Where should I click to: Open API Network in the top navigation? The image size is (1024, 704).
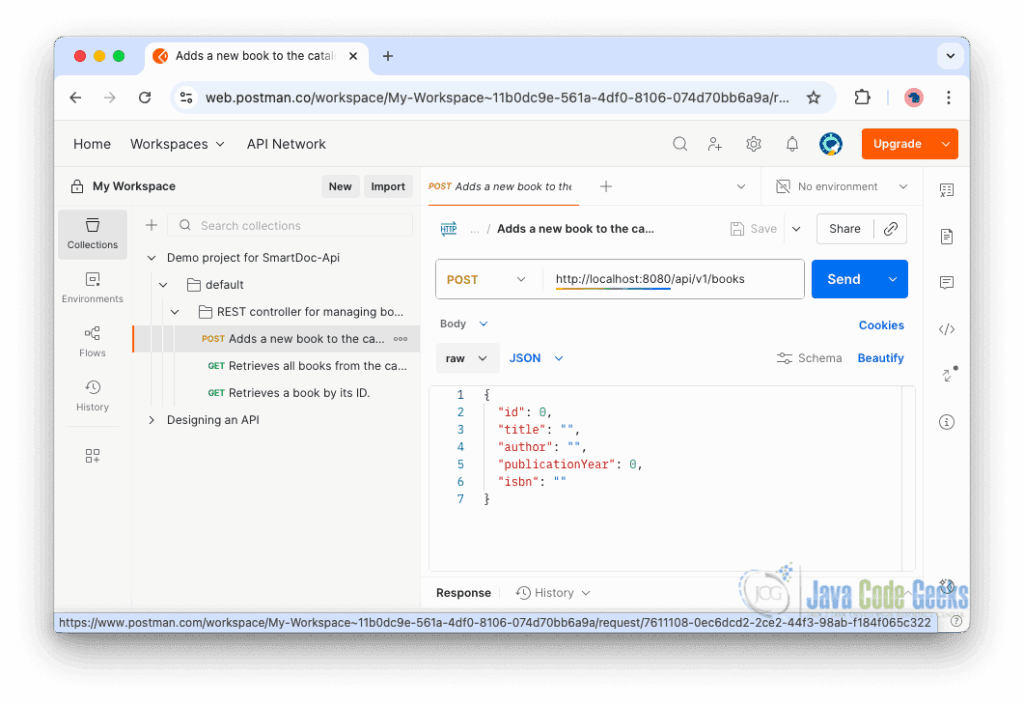tap(286, 144)
